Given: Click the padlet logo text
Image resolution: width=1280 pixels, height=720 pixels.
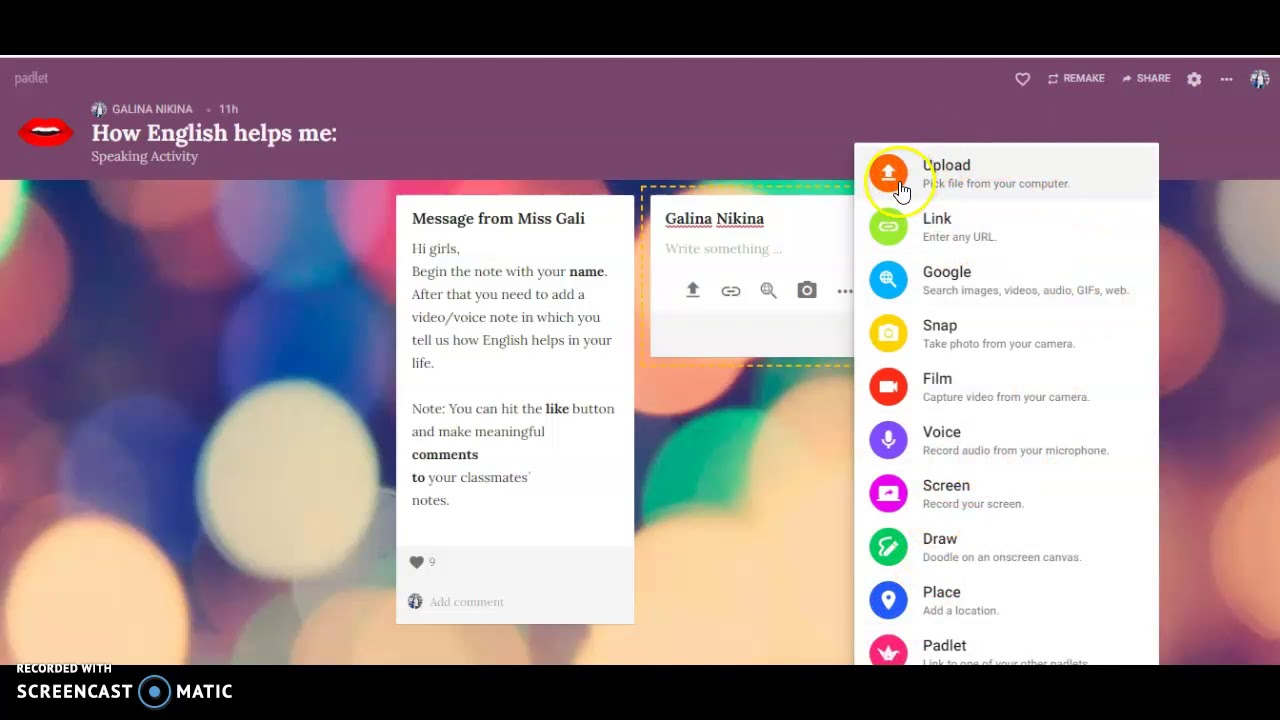Looking at the screenshot, I should tap(31, 78).
